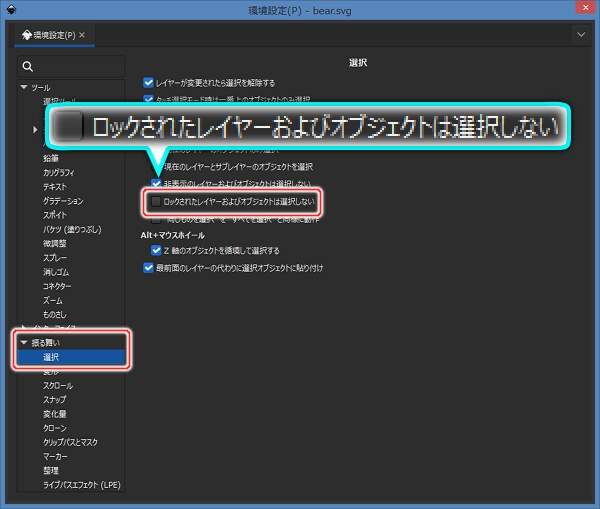Toggle Z軸のオブジェクトを循環して選択する checkbox
600x509 pixels.
pyautogui.click(x=156, y=250)
